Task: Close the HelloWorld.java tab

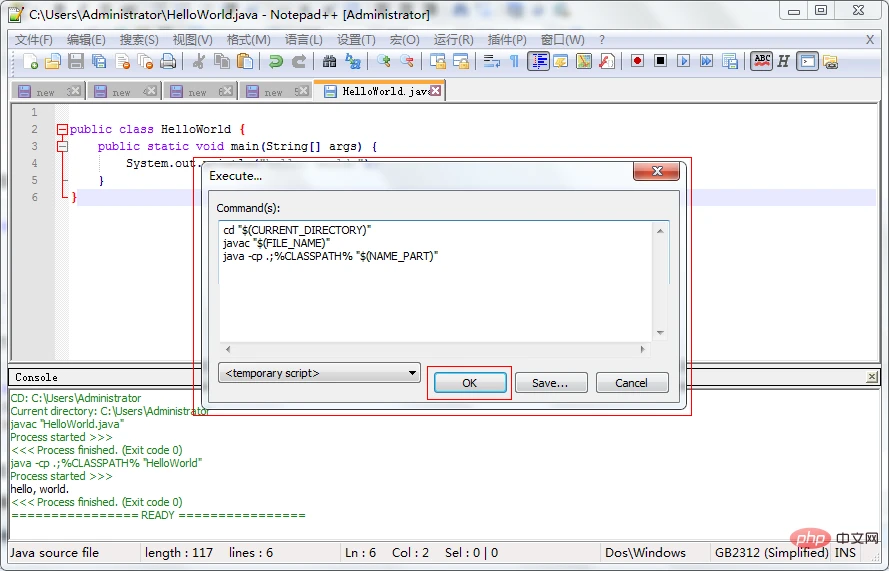Action: (x=435, y=91)
